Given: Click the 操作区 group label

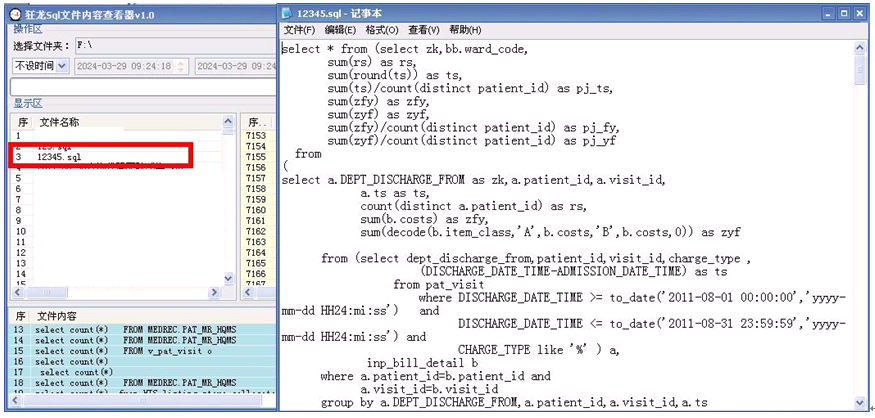Looking at the screenshot, I should pyautogui.click(x=28, y=30).
